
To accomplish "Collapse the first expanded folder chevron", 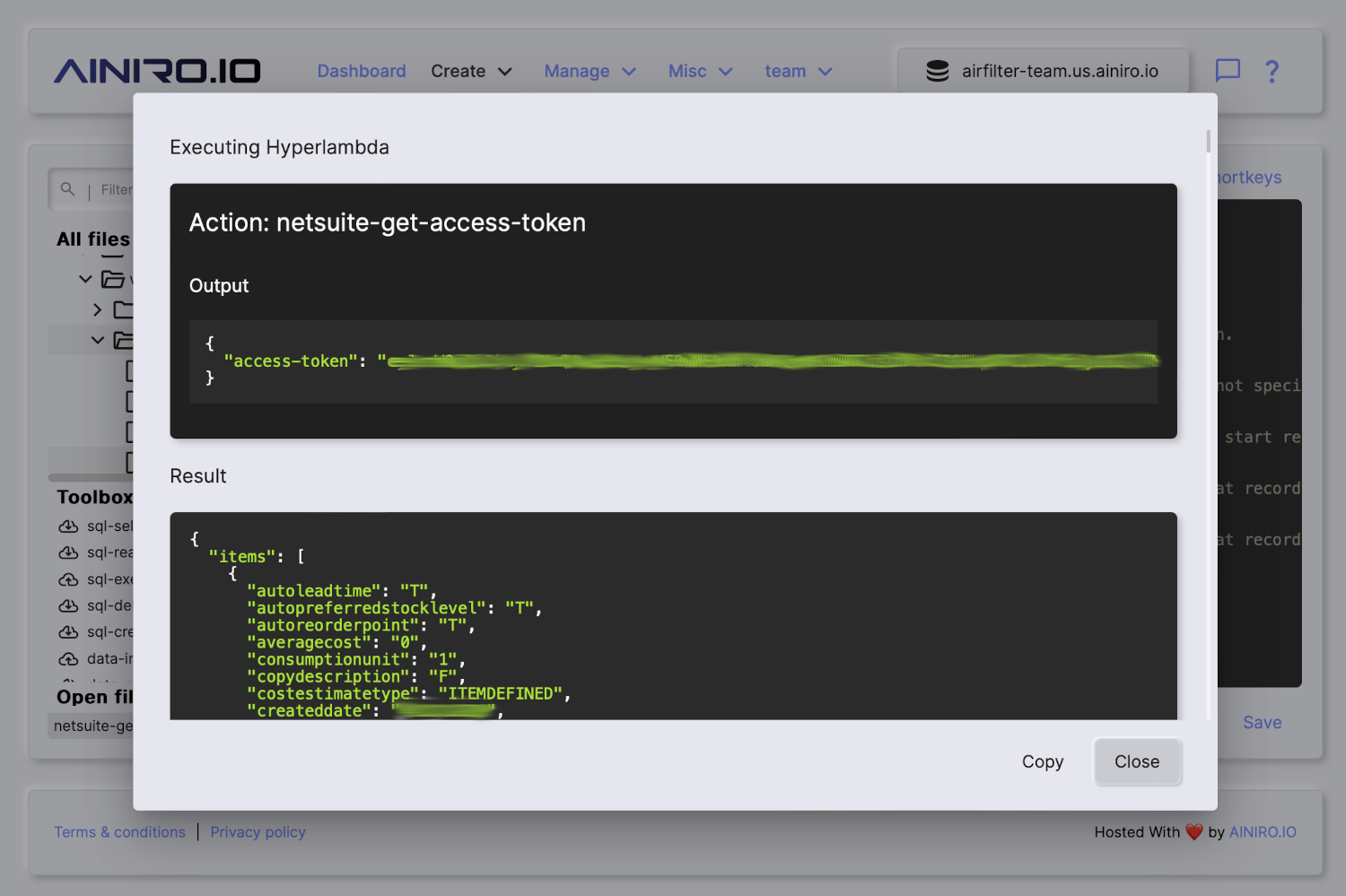I will 85,279.
